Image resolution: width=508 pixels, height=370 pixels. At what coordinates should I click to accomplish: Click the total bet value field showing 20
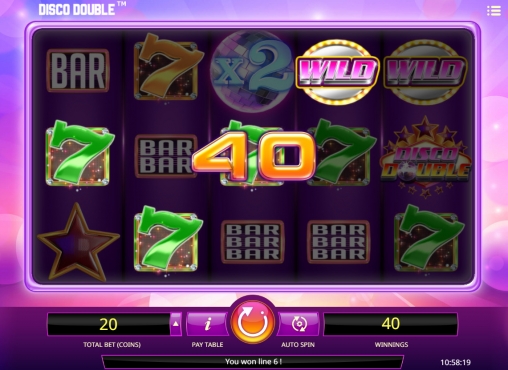coord(109,324)
